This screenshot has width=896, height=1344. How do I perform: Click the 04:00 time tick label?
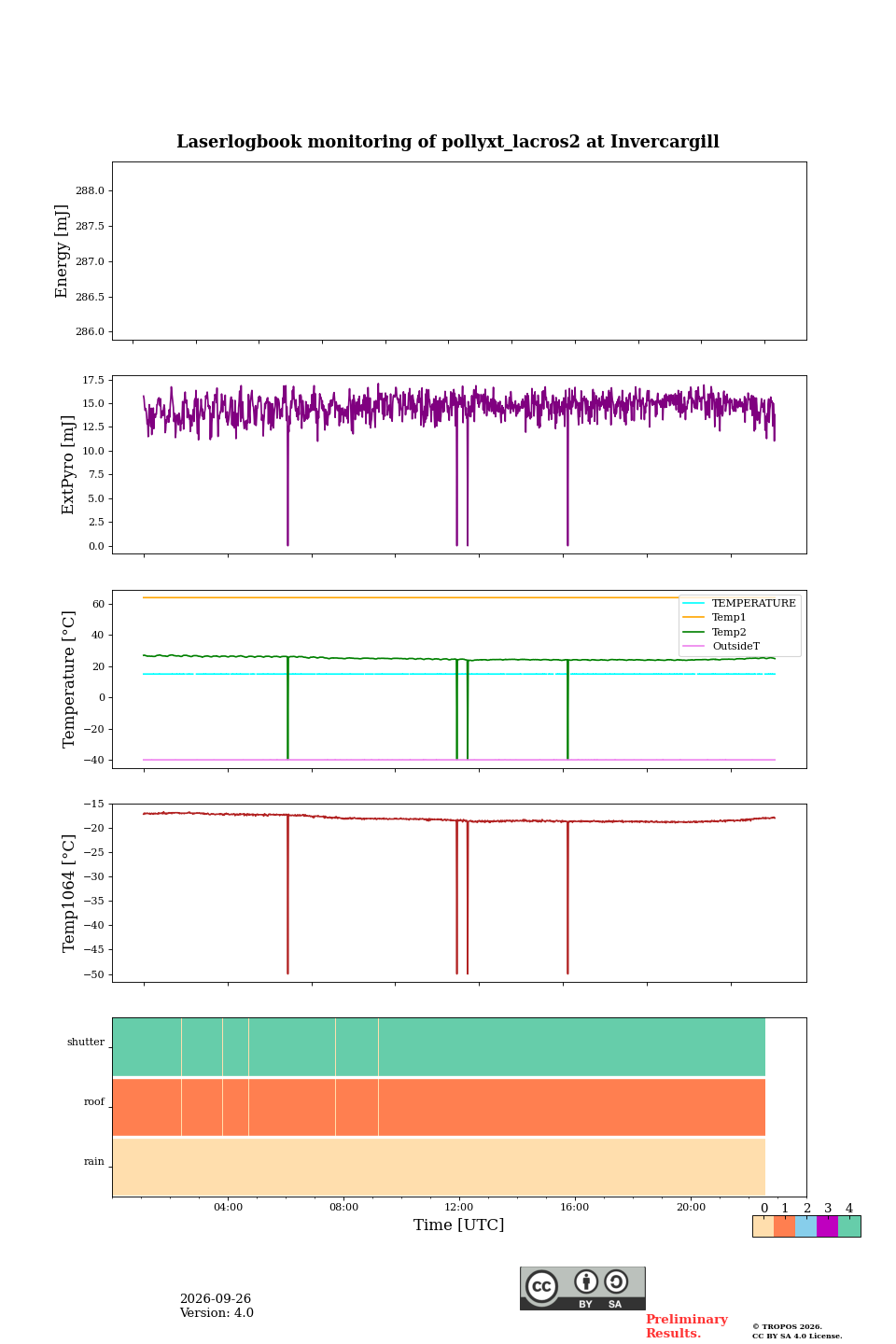pyautogui.click(x=228, y=1207)
